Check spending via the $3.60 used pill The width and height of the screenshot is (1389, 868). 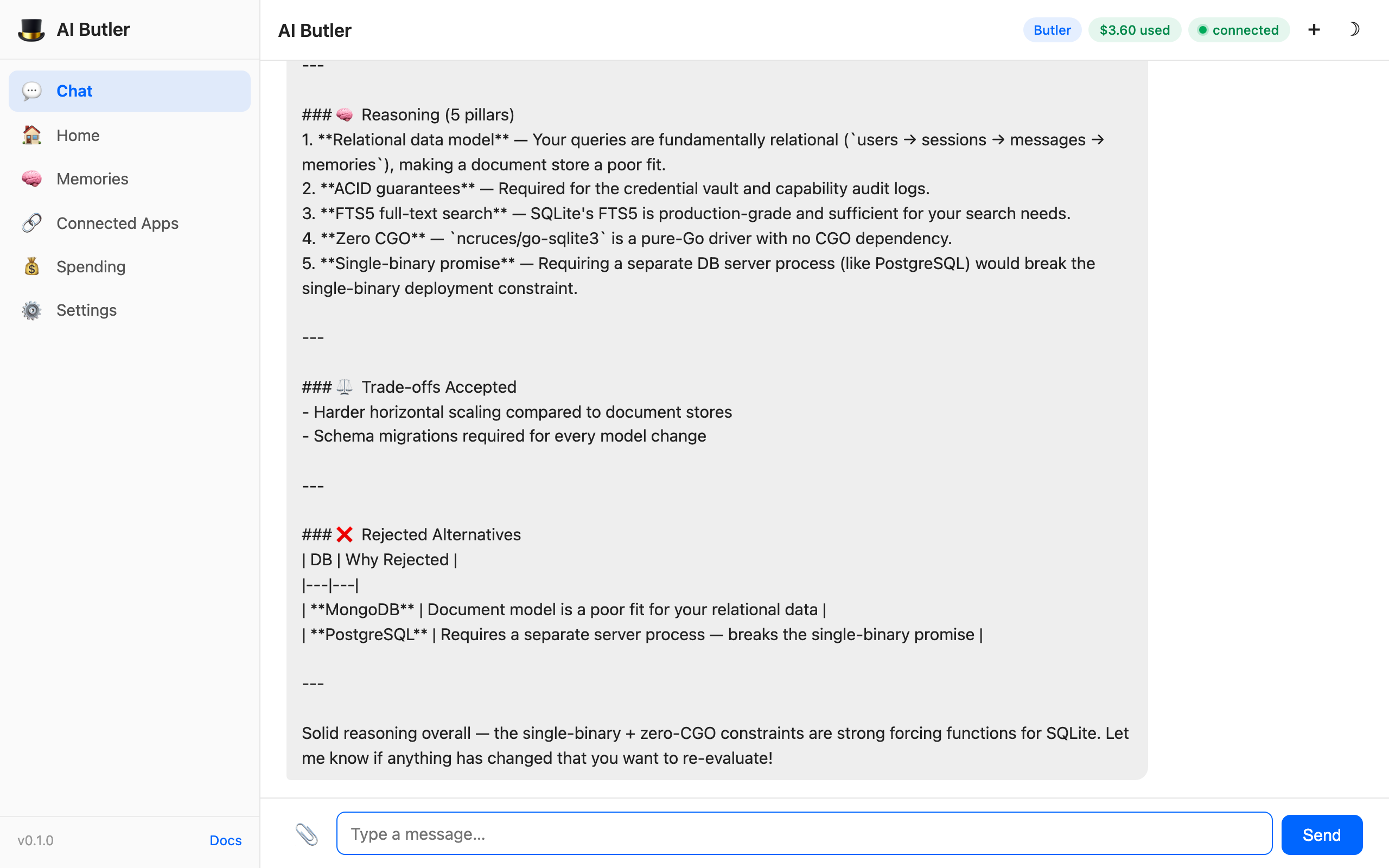click(x=1134, y=30)
